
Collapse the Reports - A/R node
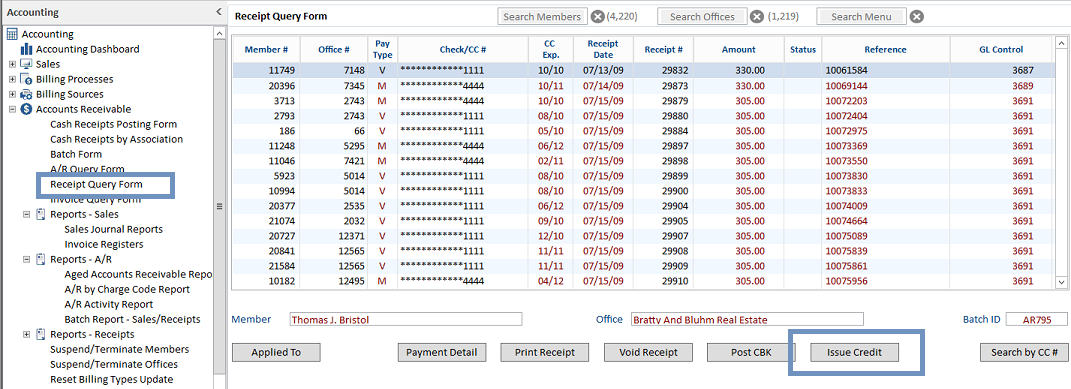(x=27, y=259)
